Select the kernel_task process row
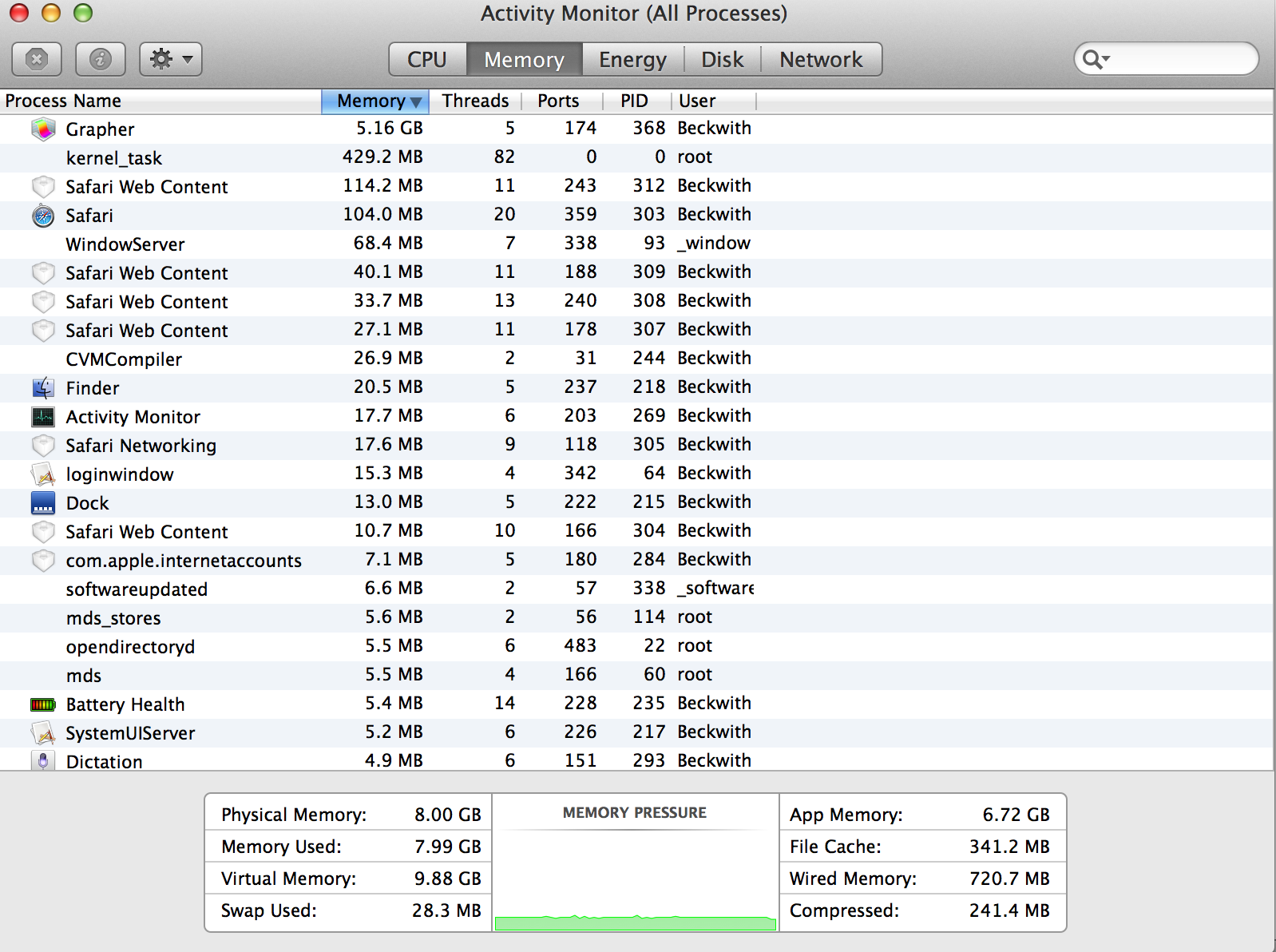 coord(636,158)
